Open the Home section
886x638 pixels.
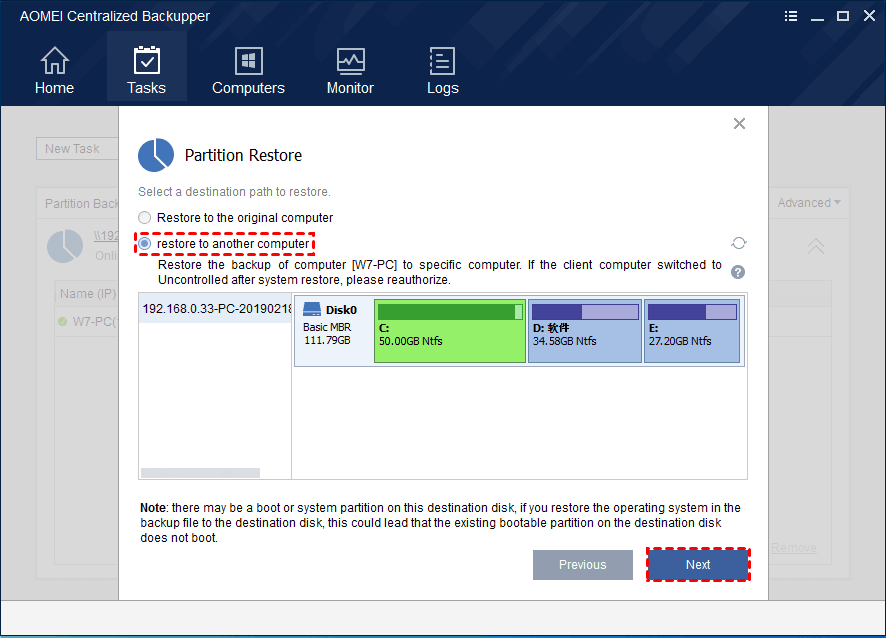tap(54, 70)
